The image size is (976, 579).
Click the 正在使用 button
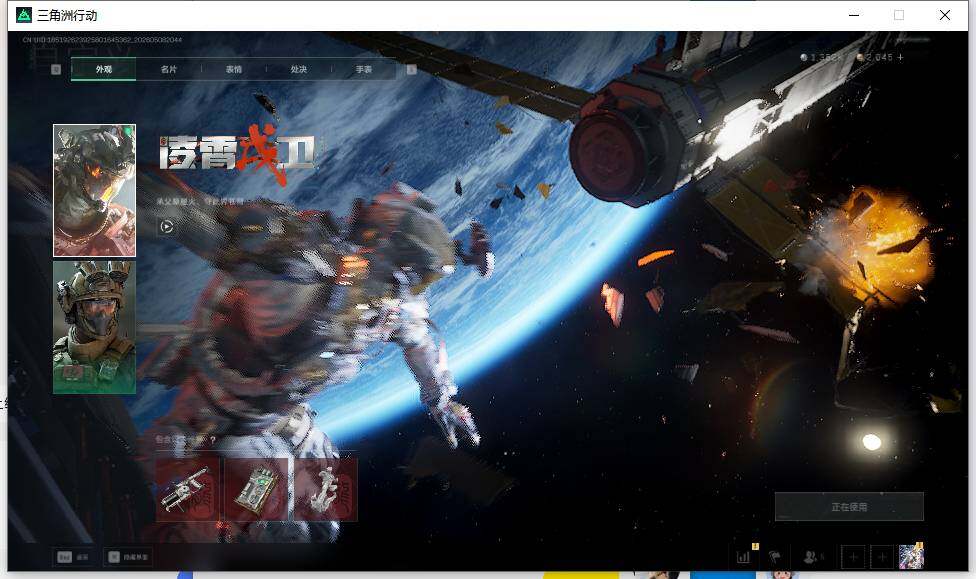tap(849, 507)
